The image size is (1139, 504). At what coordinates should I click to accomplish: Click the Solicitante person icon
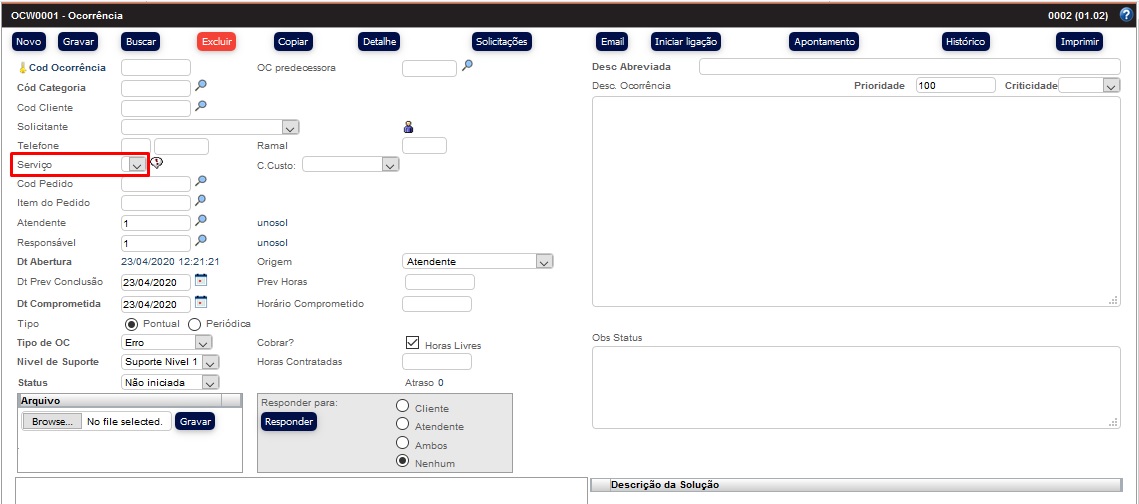(408, 127)
